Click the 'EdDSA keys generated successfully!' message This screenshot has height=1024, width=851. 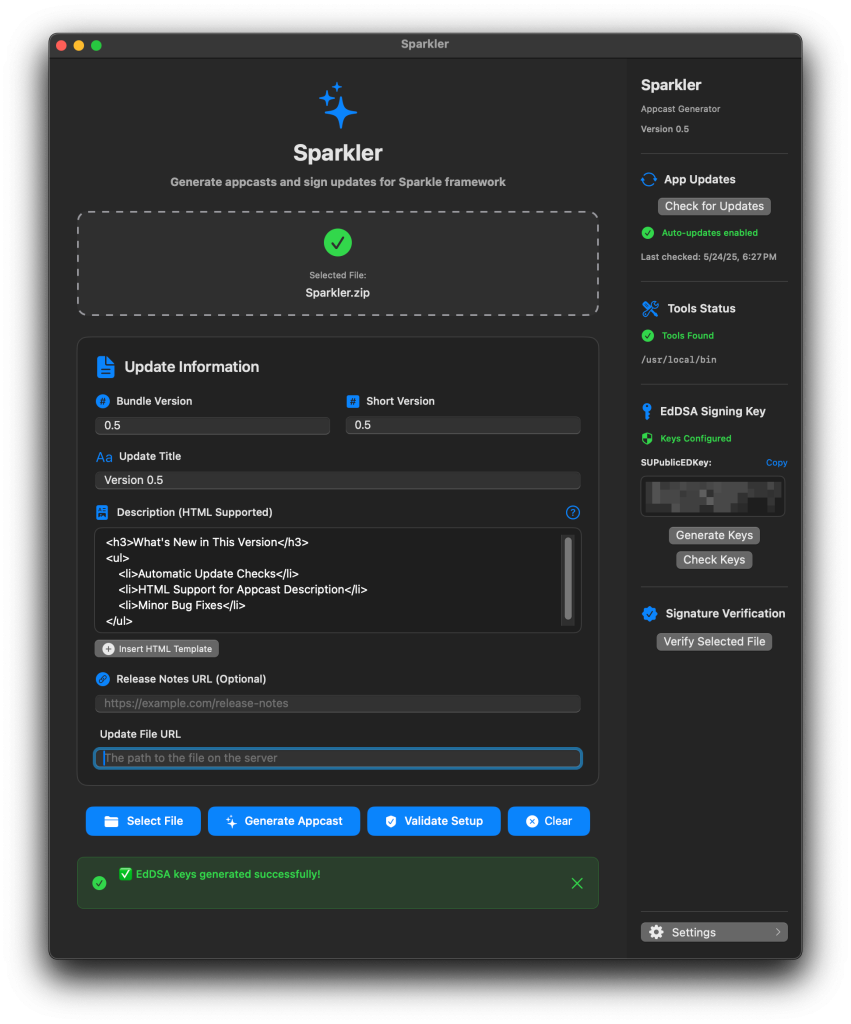[228, 874]
